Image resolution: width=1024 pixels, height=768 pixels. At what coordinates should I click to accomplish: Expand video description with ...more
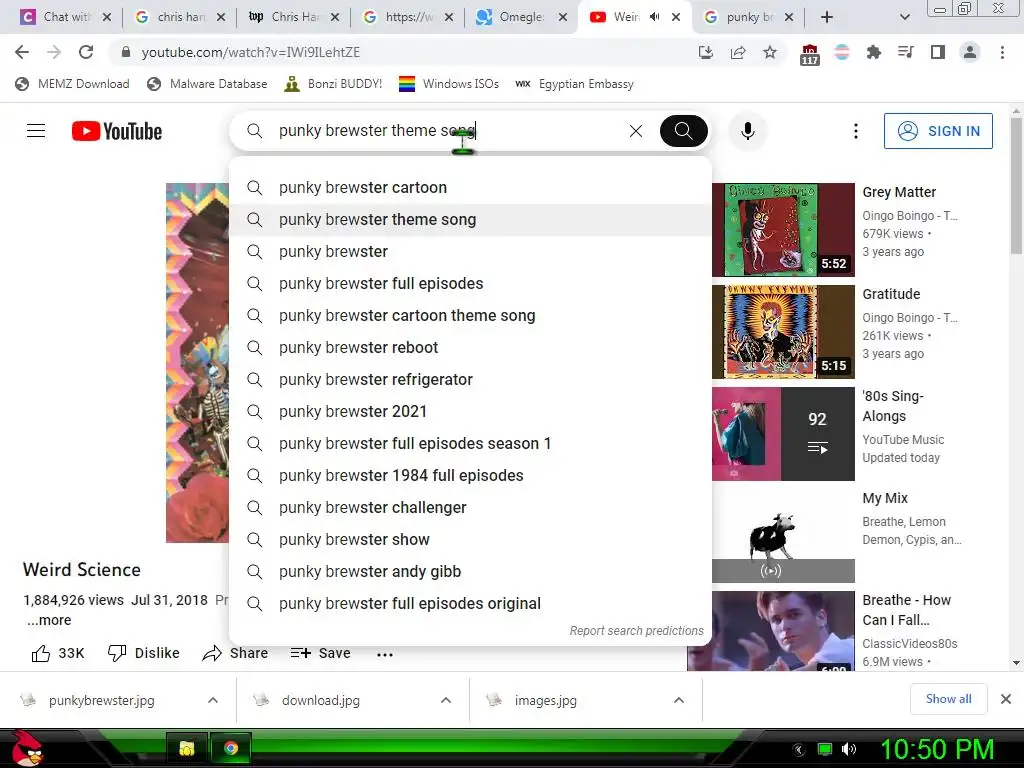pyautogui.click(x=49, y=620)
